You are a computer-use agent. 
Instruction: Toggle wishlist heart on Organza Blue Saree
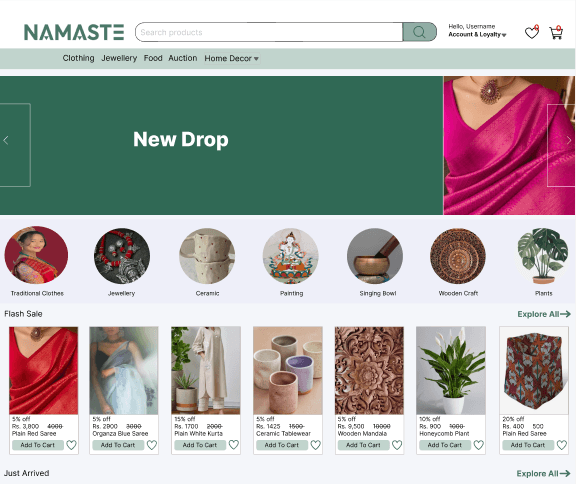(x=152, y=445)
